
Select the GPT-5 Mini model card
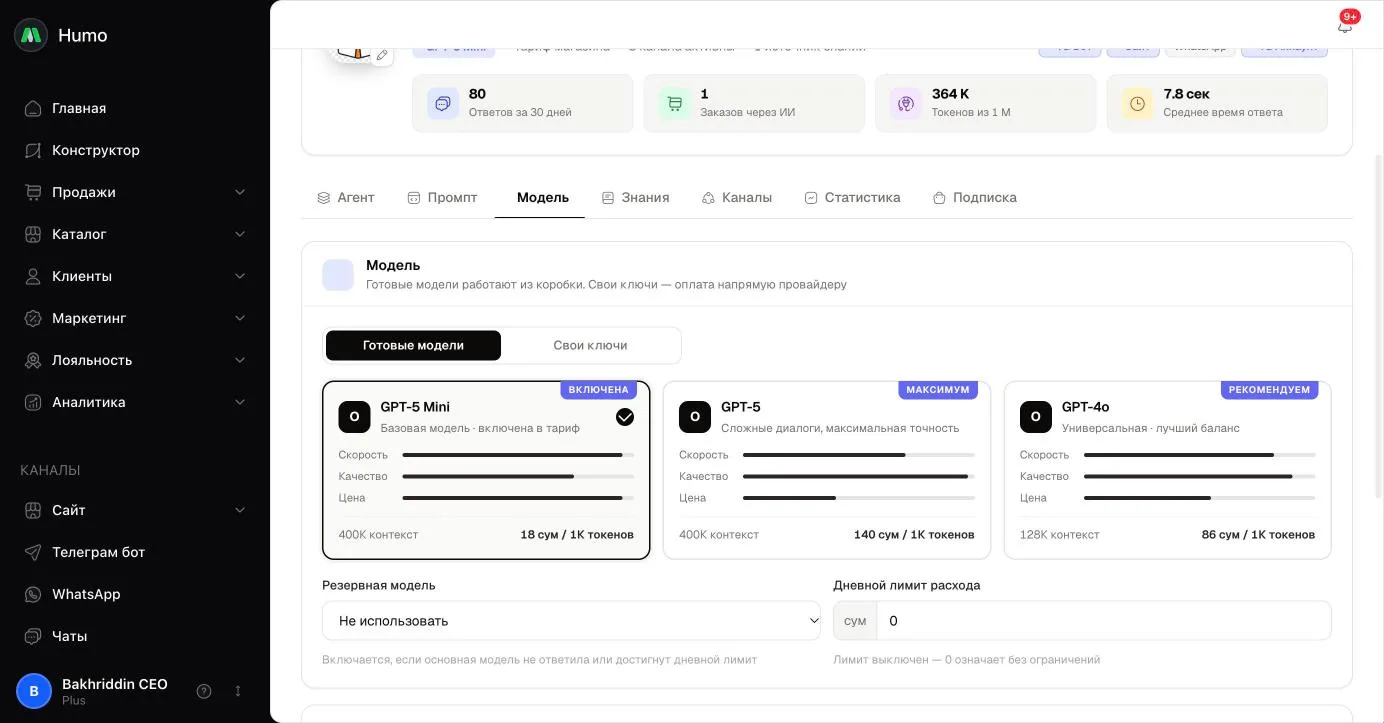tap(486, 470)
